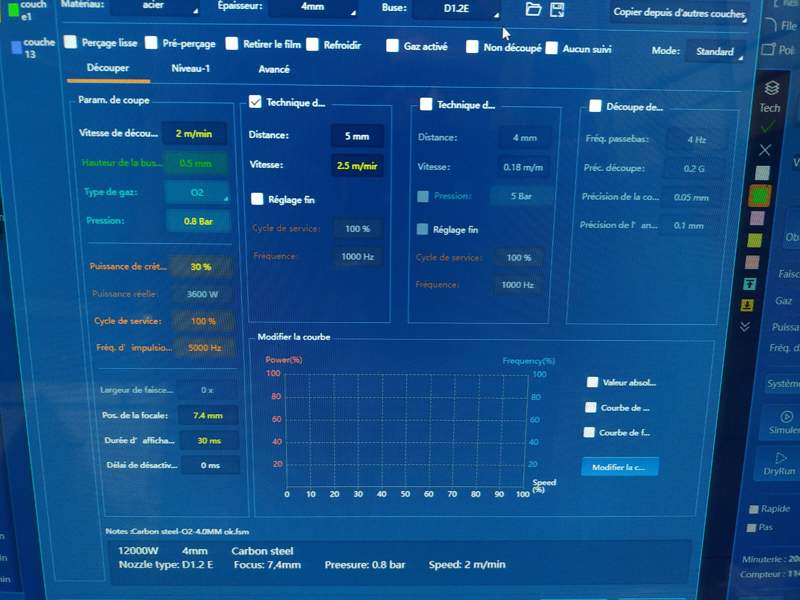Open the Matériau dropdown showing acier
800x600 pixels.
153,8
